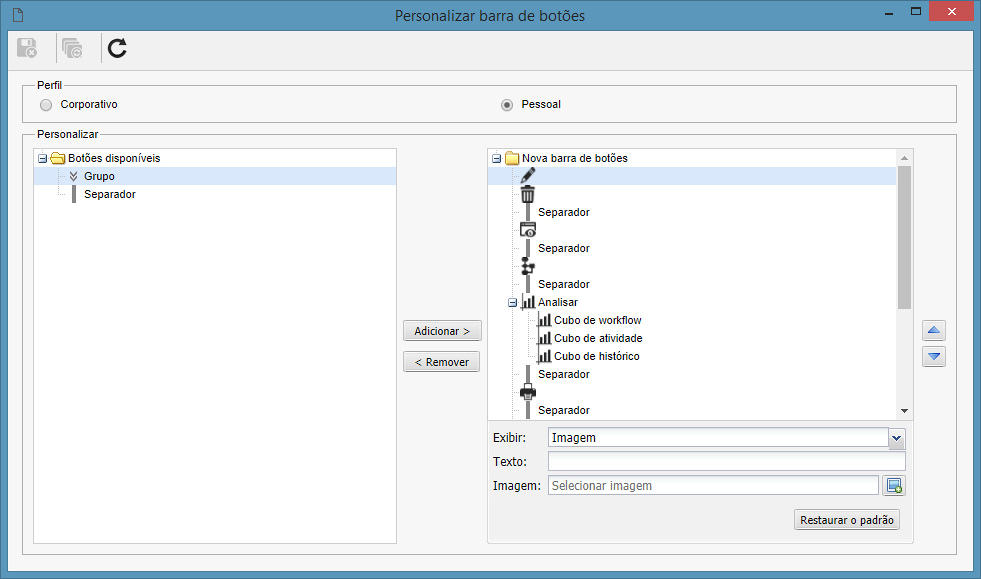Move item up with blue up arrow
Screen dimensions: 981x579
[x=933, y=330]
